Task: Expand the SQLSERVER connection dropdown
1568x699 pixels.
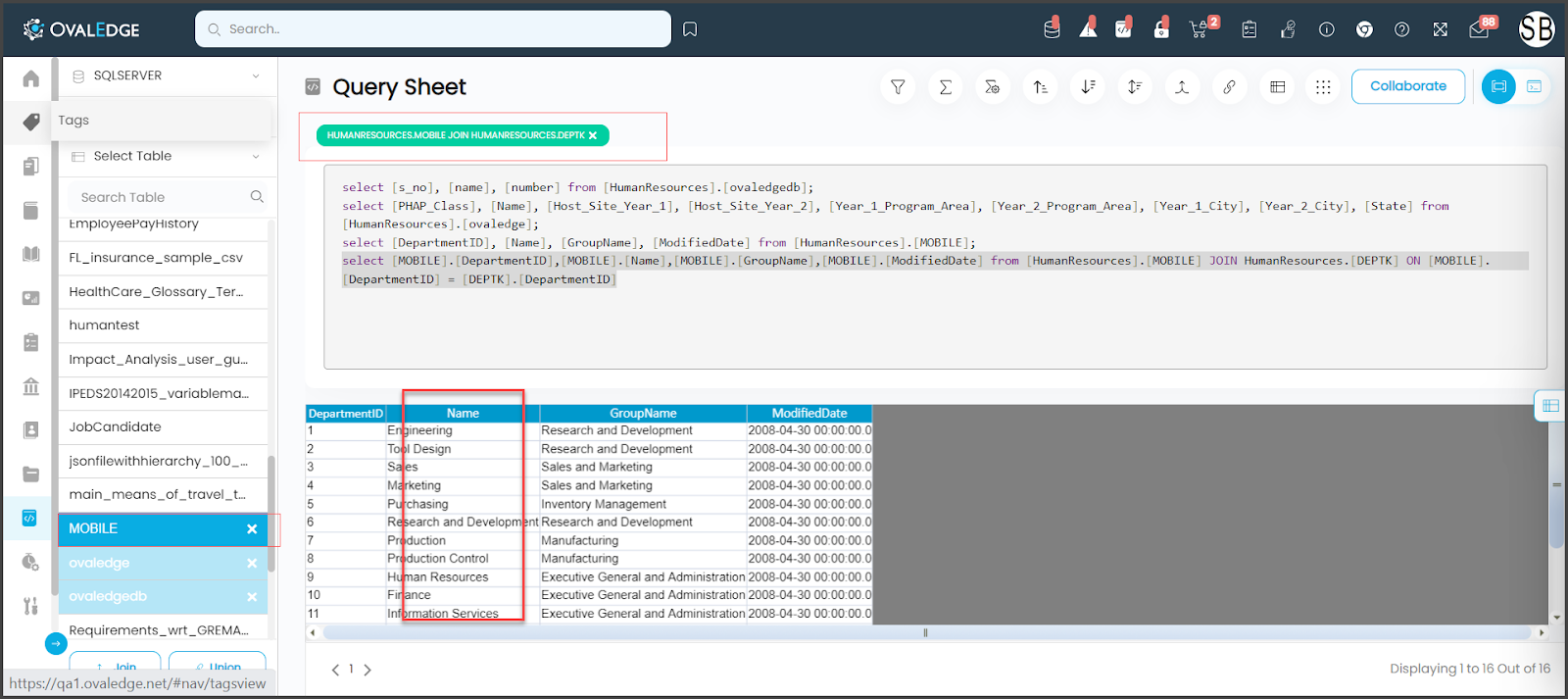Action: [167, 75]
